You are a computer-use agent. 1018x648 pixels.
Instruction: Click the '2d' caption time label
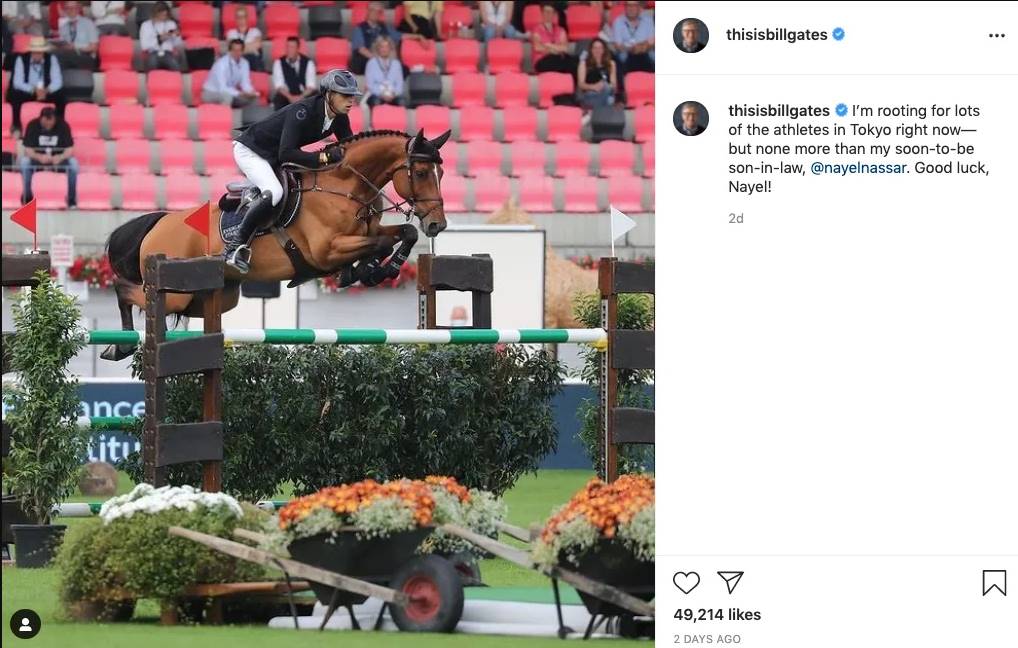[x=736, y=218]
